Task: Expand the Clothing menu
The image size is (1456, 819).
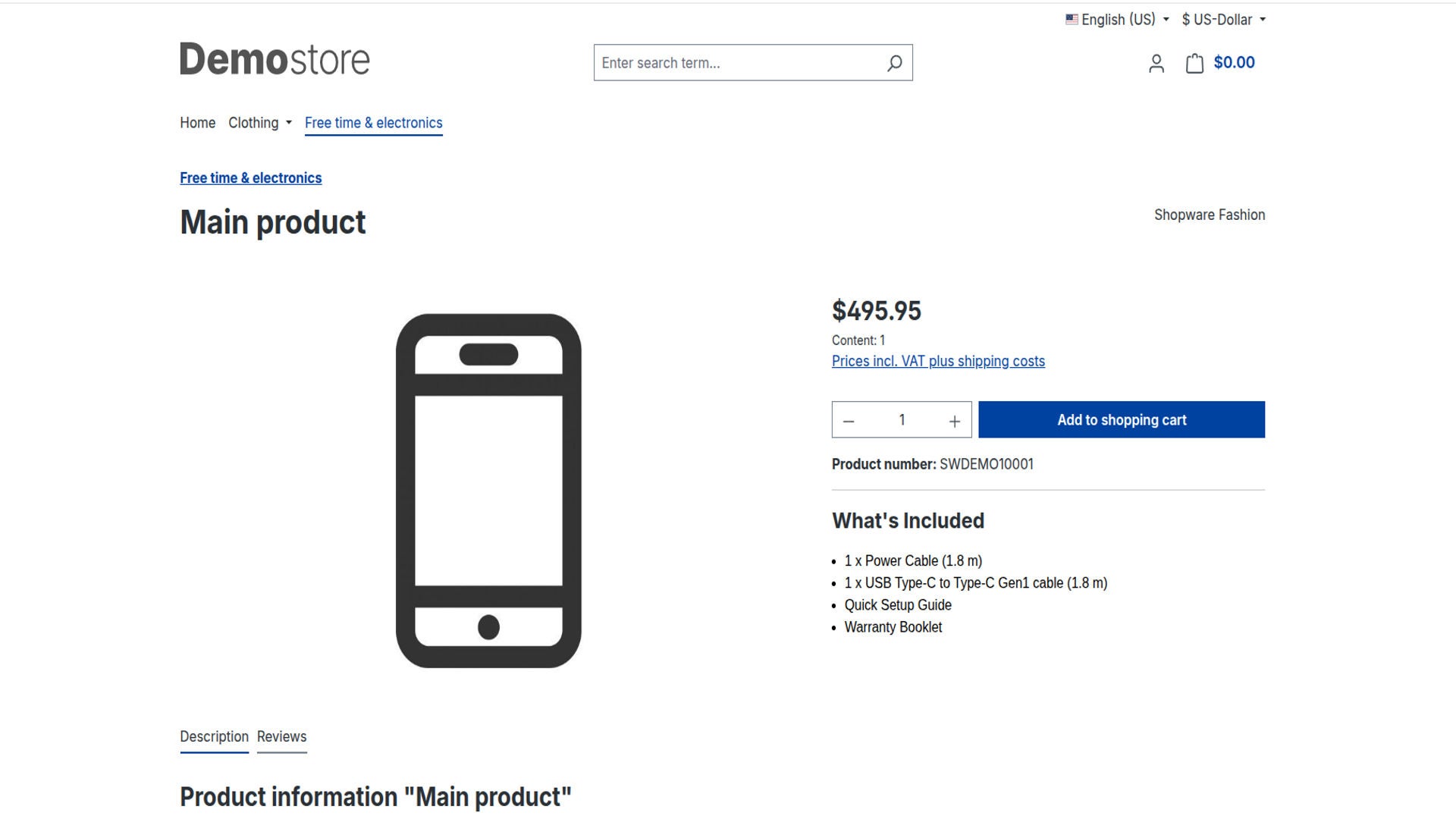Action: (259, 123)
